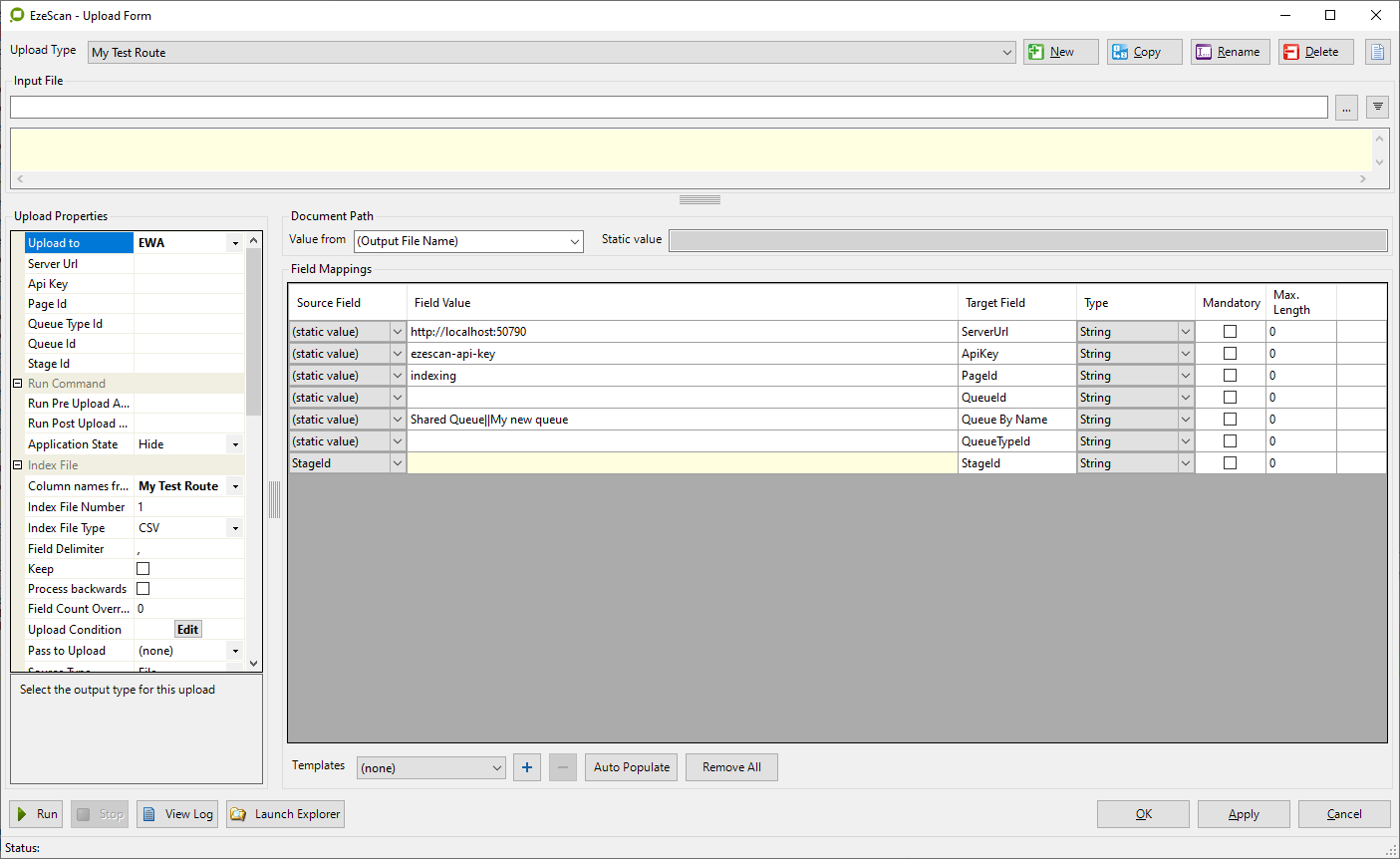Collapse the Run Command section
Image resolution: width=1400 pixels, height=859 pixels.
point(17,384)
